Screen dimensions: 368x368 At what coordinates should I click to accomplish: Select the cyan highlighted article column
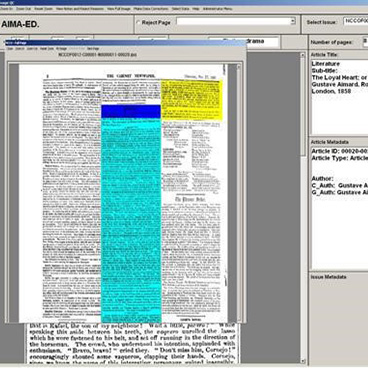(131, 220)
